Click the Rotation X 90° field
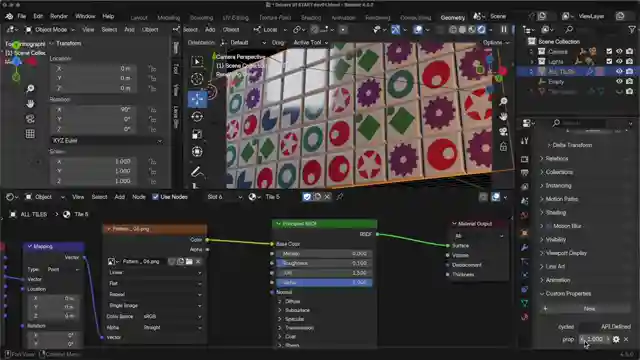Screen dimensions: 640x360 pyautogui.click(x=93, y=109)
